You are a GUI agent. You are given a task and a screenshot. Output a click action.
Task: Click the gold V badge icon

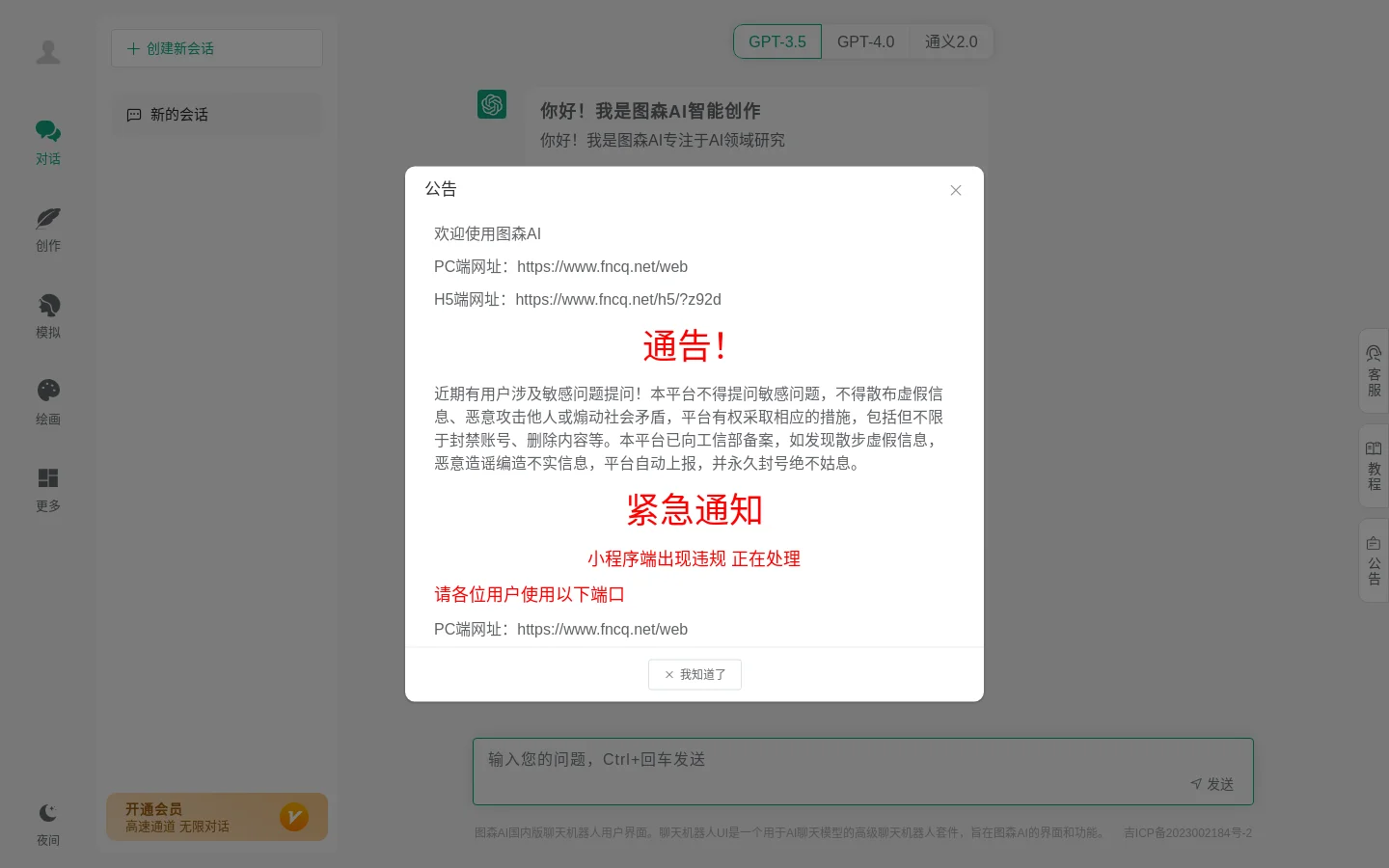[x=294, y=817]
